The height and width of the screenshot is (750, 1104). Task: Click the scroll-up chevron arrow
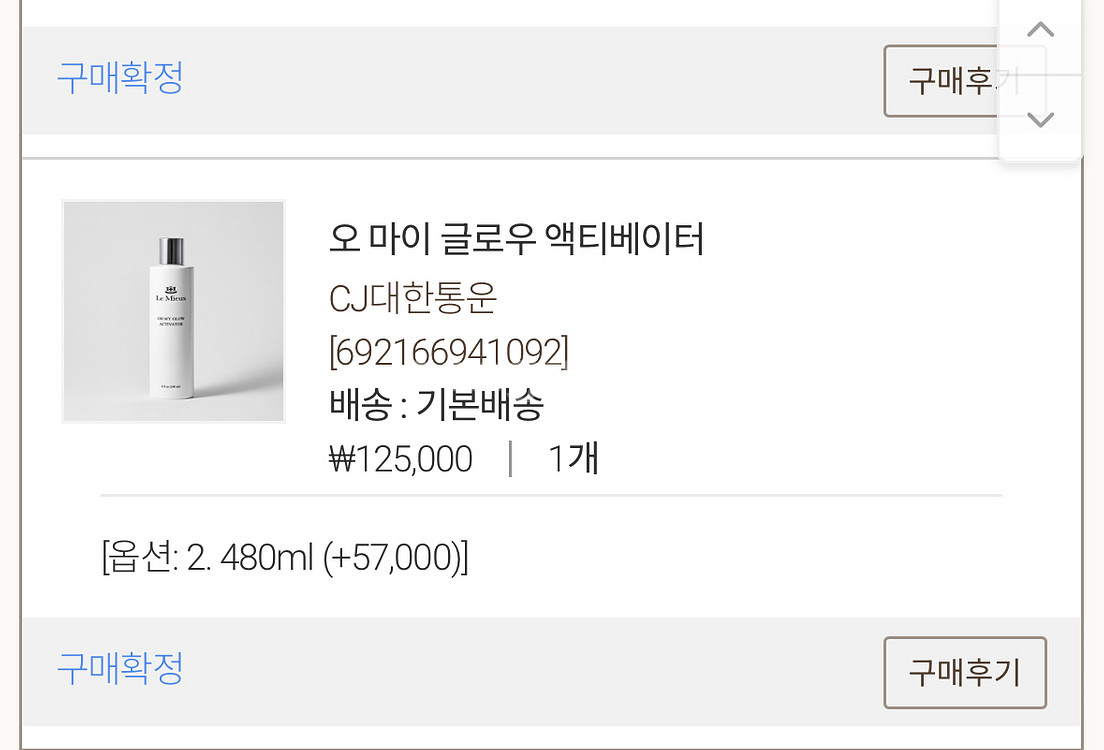point(1040,30)
